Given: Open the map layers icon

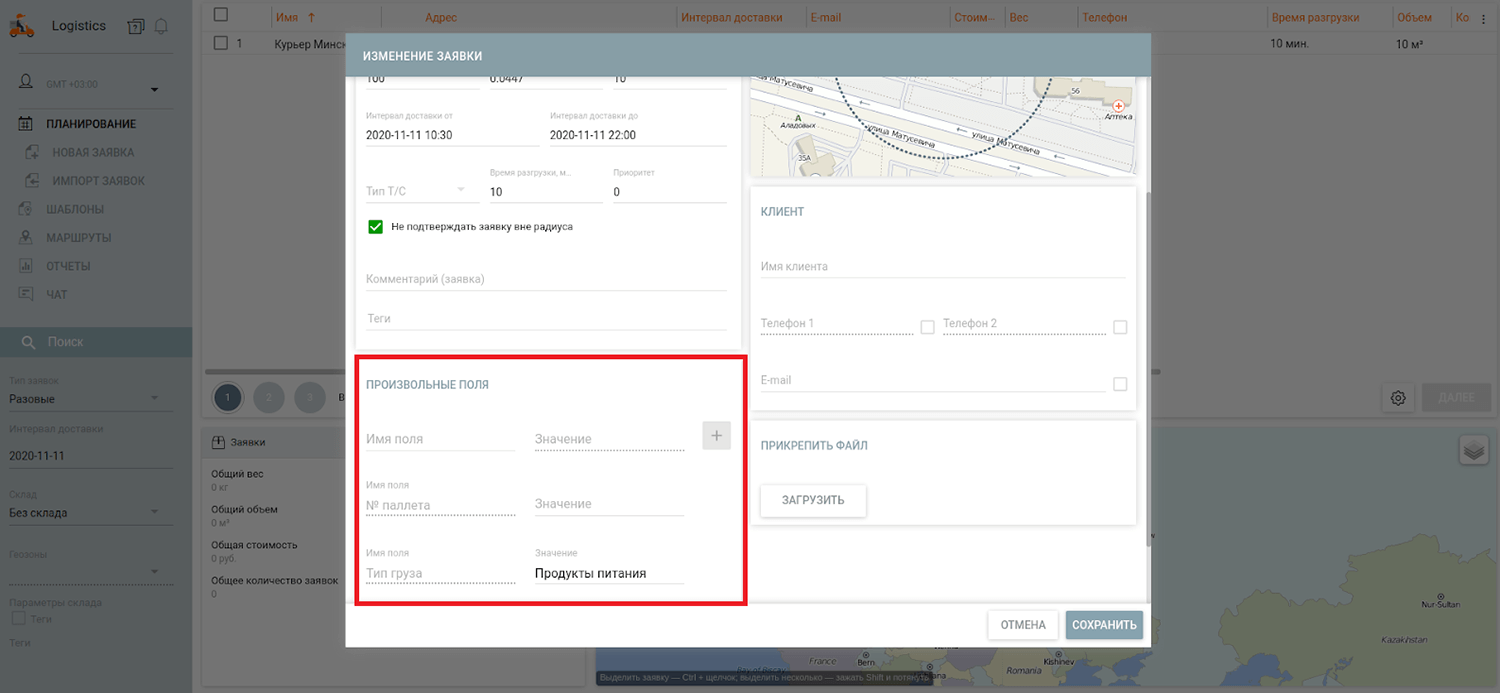Looking at the screenshot, I should [1473, 451].
